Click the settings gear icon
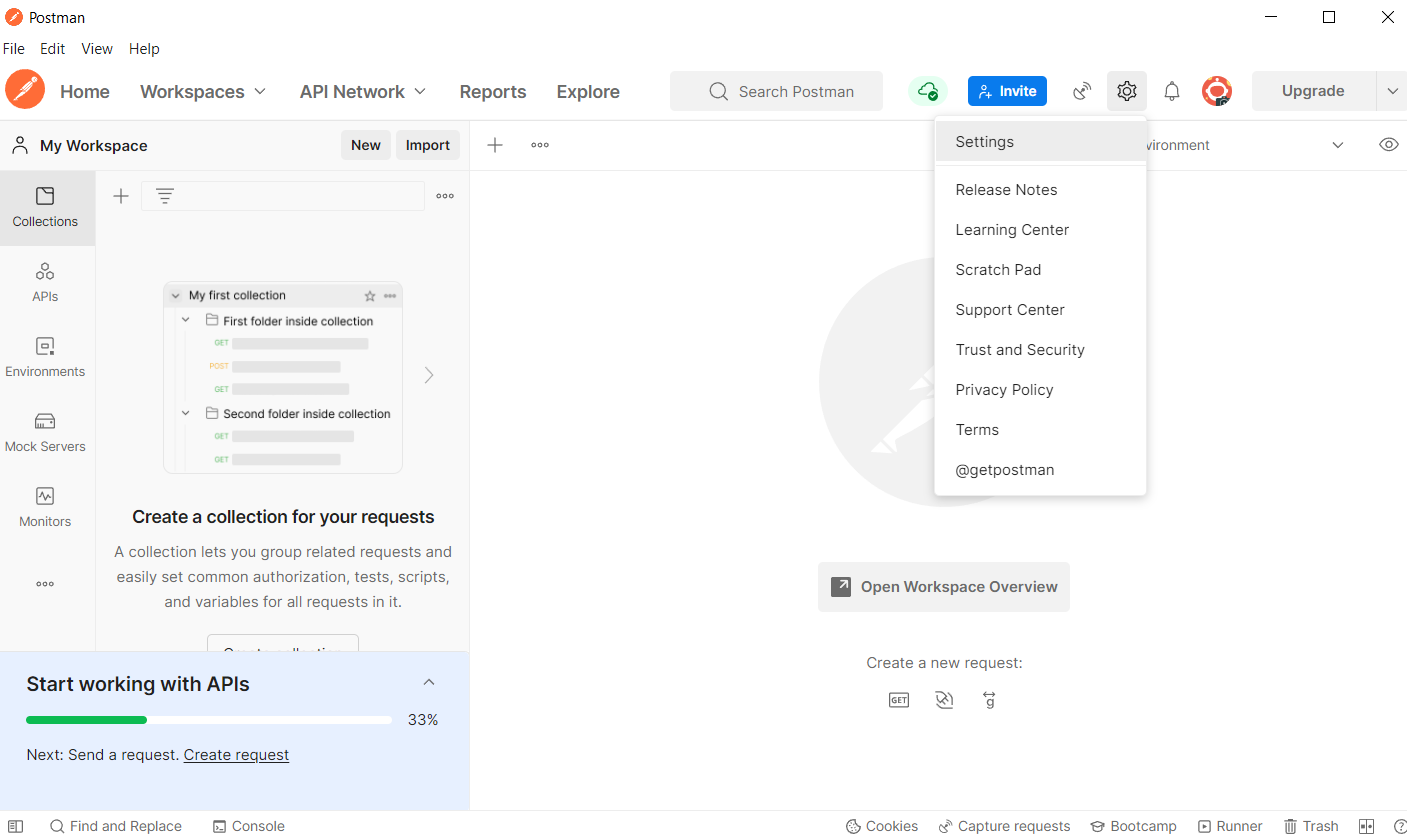Image resolution: width=1407 pixels, height=834 pixels. click(x=1127, y=91)
